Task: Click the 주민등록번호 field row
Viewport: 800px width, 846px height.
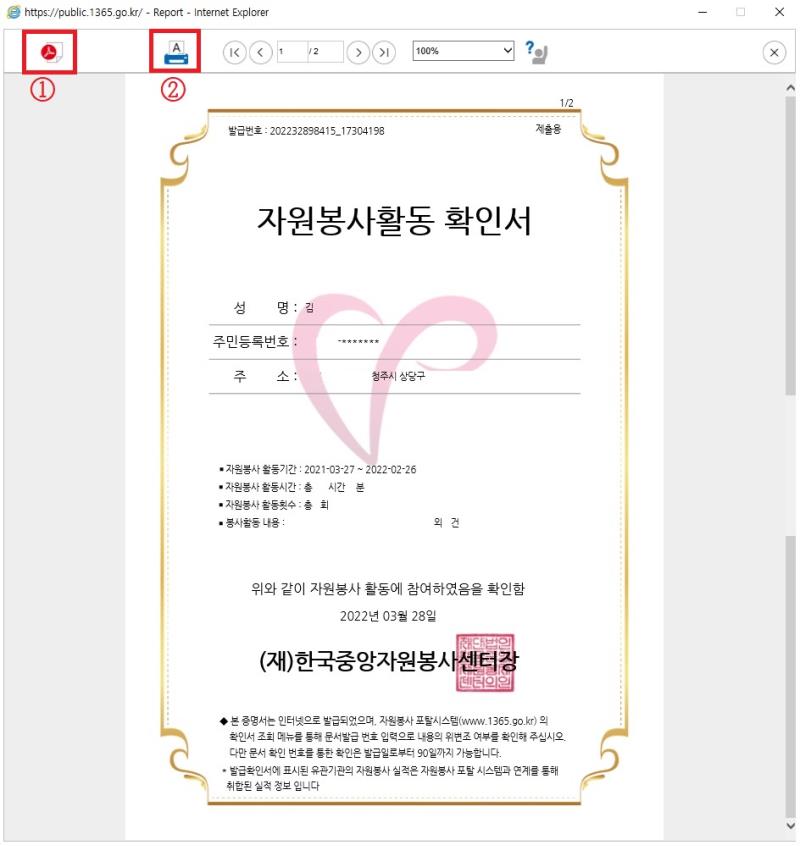Action: tap(394, 341)
